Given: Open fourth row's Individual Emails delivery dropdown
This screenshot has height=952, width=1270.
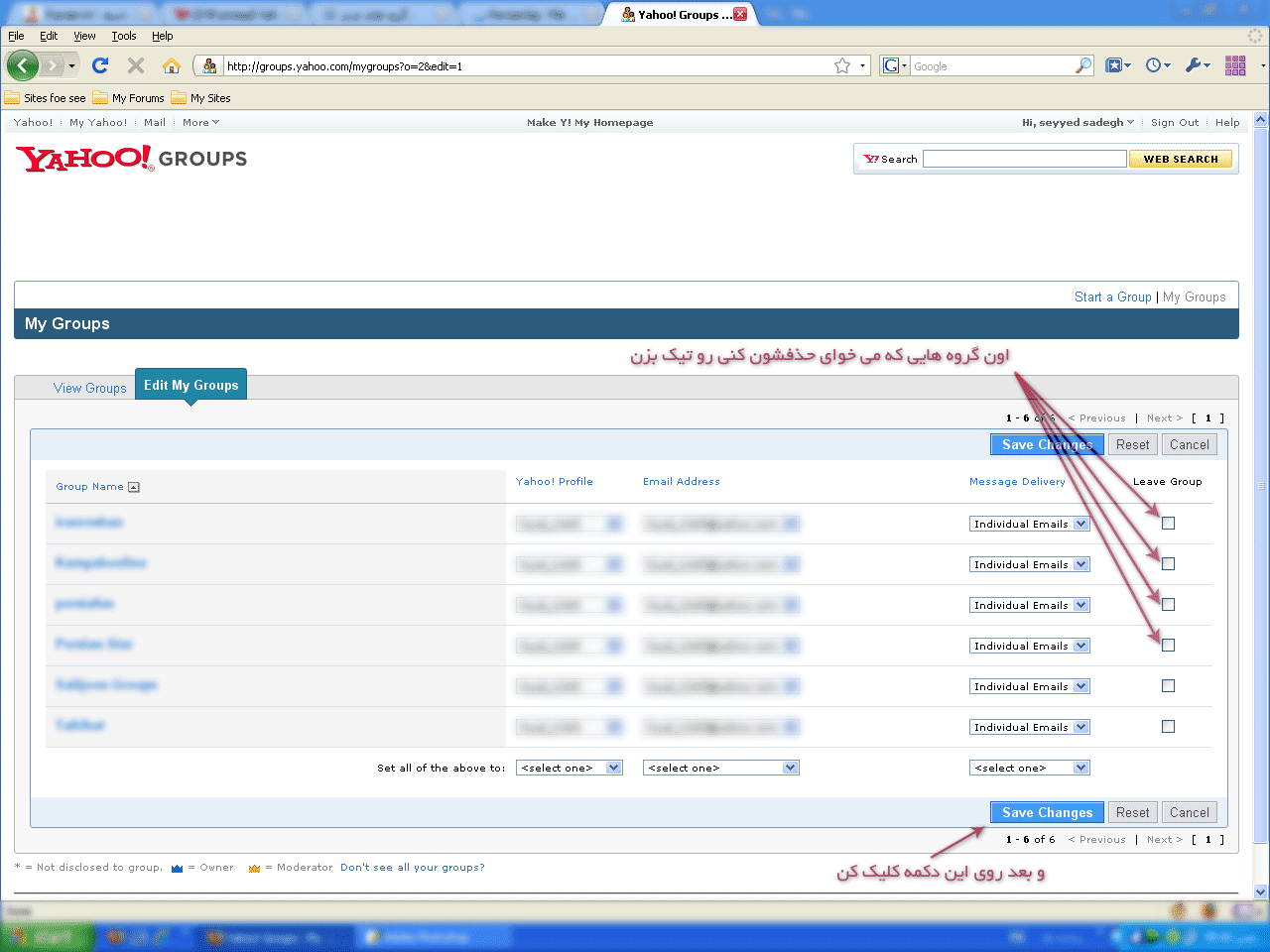Looking at the screenshot, I should (x=1029, y=646).
